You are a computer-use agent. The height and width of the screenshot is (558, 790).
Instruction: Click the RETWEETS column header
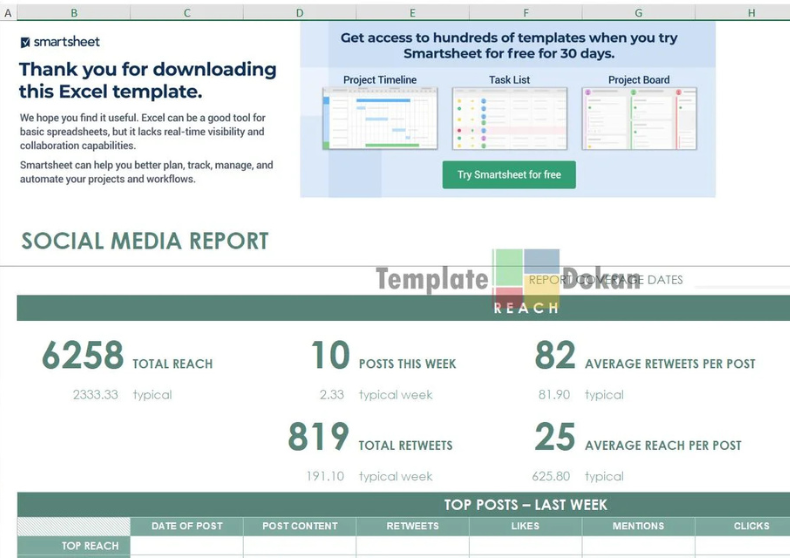coord(413,526)
